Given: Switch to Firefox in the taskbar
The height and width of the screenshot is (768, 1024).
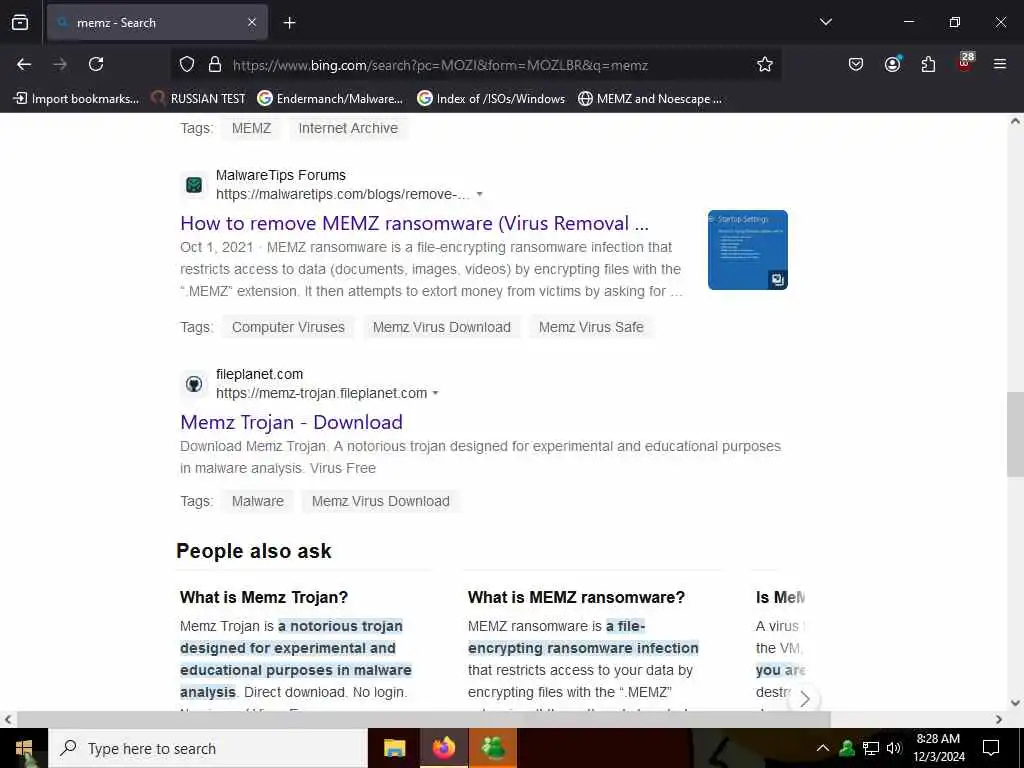Looking at the screenshot, I should pyautogui.click(x=443, y=748).
